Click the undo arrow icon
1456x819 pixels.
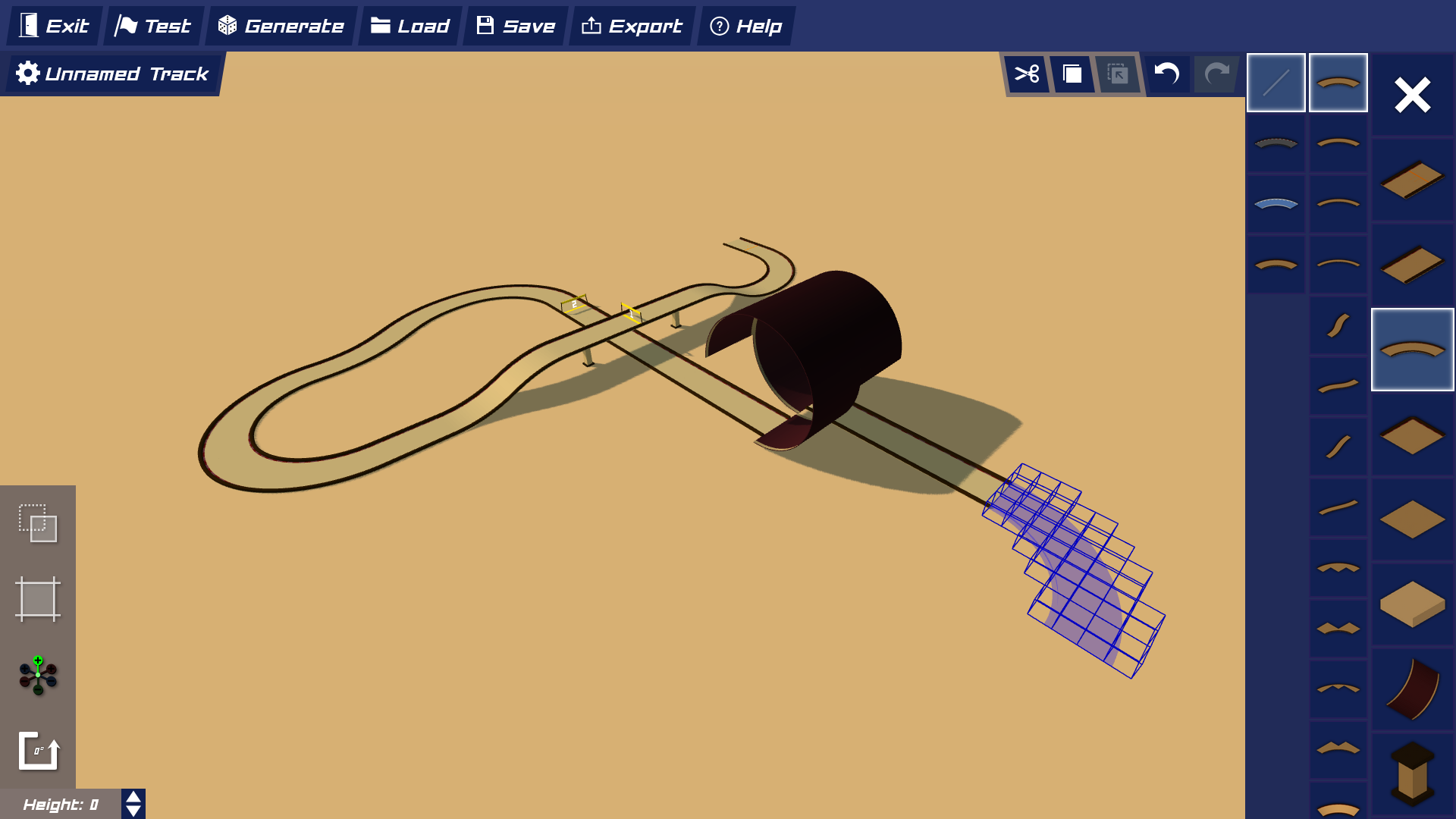pyautogui.click(x=1166, y=74)
